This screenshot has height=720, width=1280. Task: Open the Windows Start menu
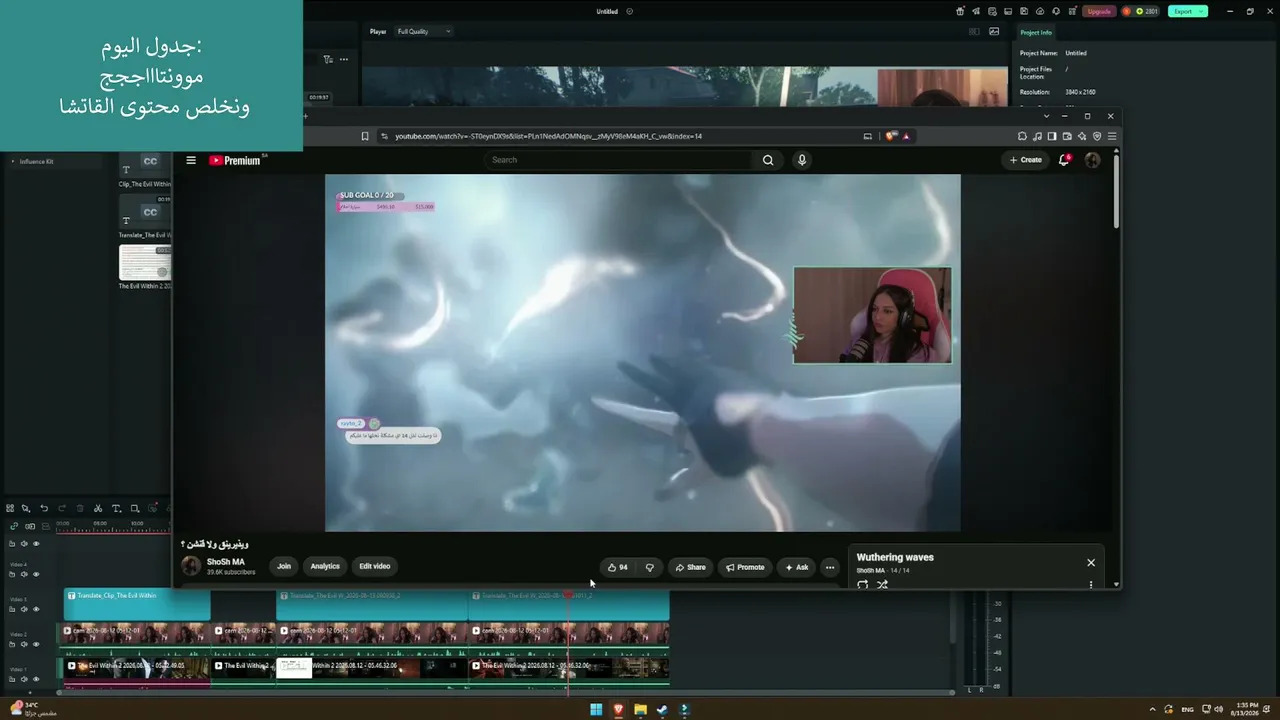596,710
